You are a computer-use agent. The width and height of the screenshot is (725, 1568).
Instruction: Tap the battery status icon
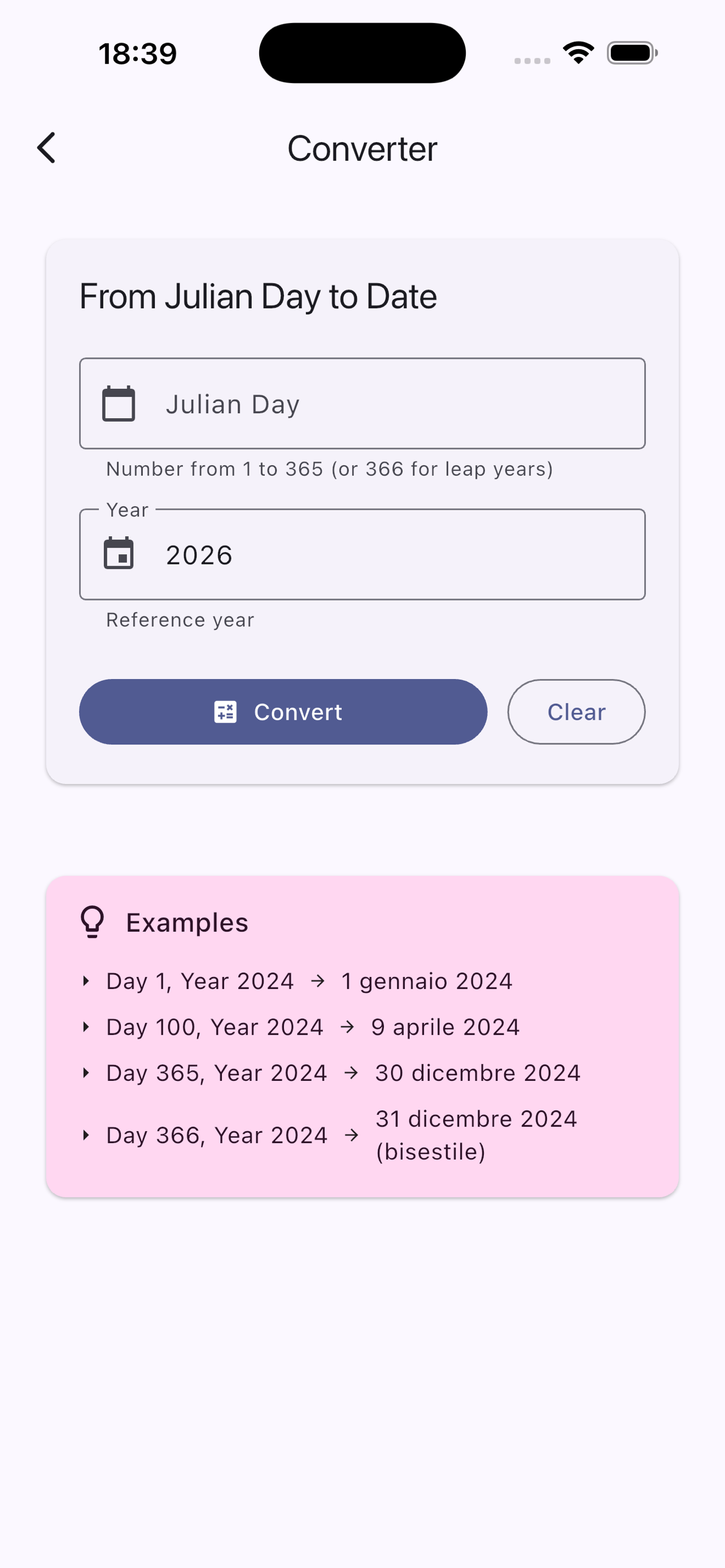click(632, 53)
